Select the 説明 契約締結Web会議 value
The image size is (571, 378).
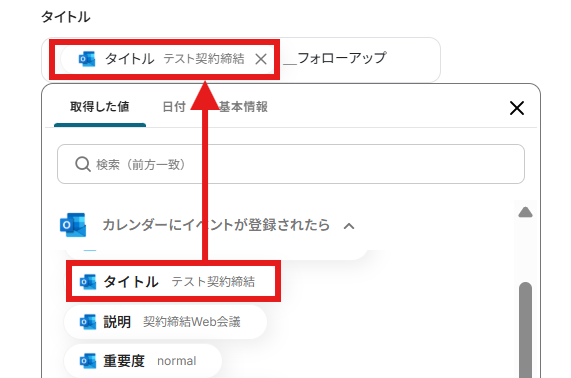(x=166, y=322)
